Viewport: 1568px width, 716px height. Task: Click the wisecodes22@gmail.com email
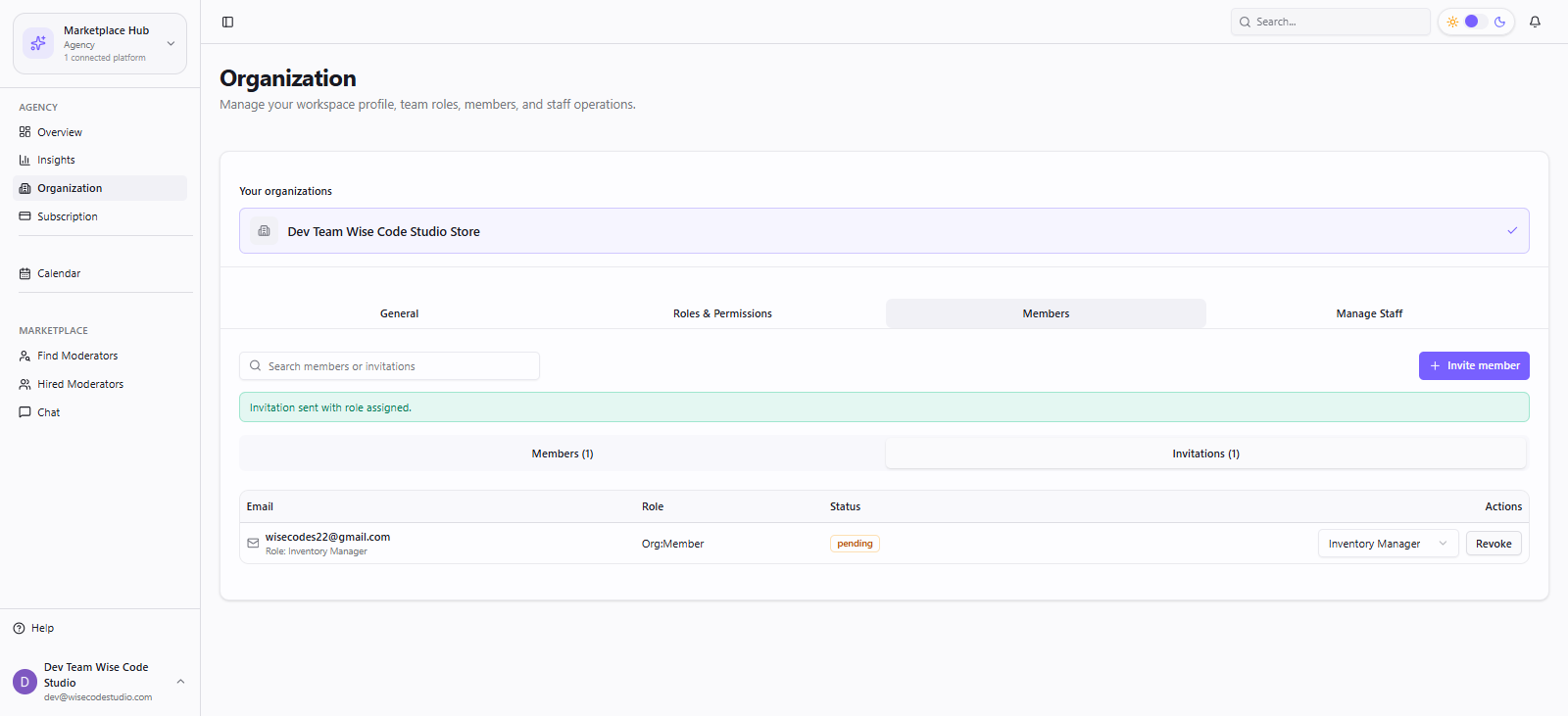pyautogui.click(x=327, y=537)
